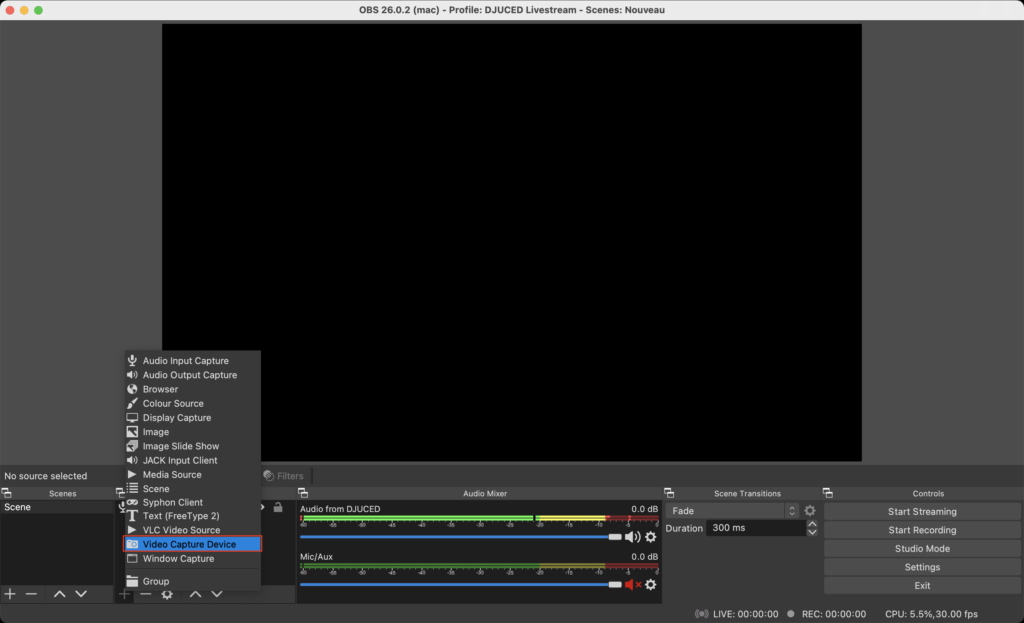Pop out the Audio Mixer dock icon

(303, 493)
